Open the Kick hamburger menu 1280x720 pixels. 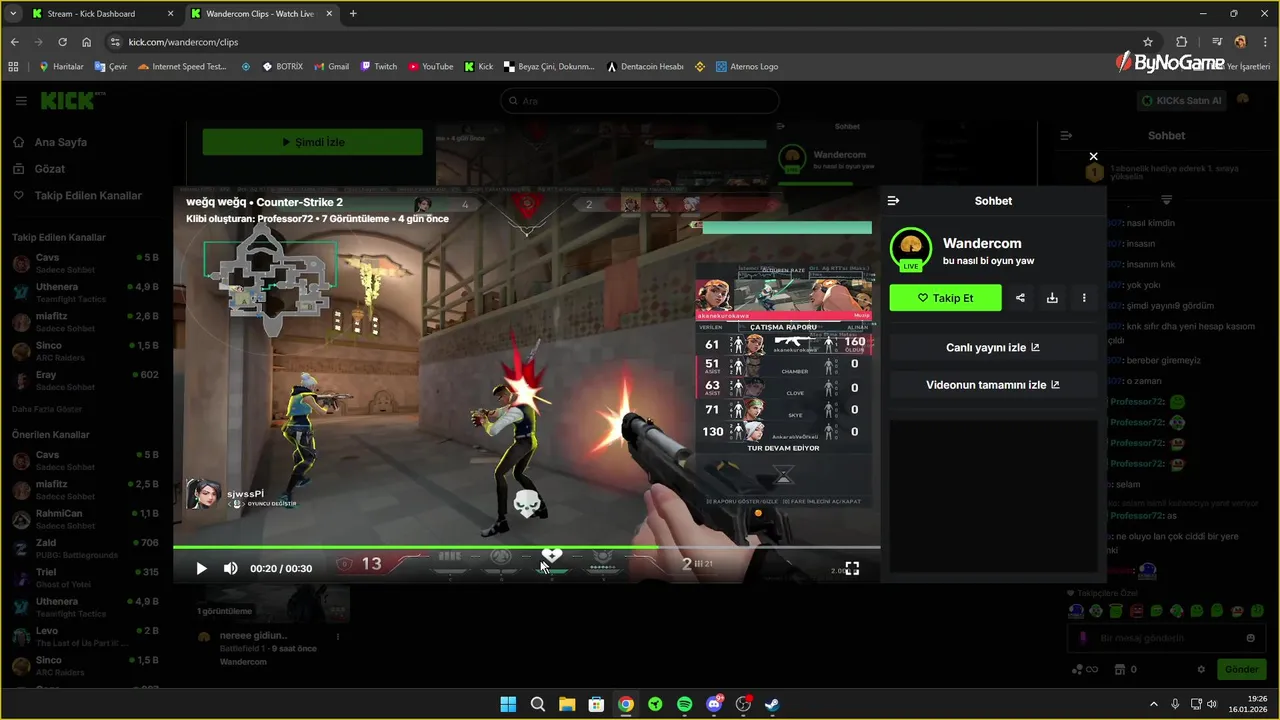(21, 101)
